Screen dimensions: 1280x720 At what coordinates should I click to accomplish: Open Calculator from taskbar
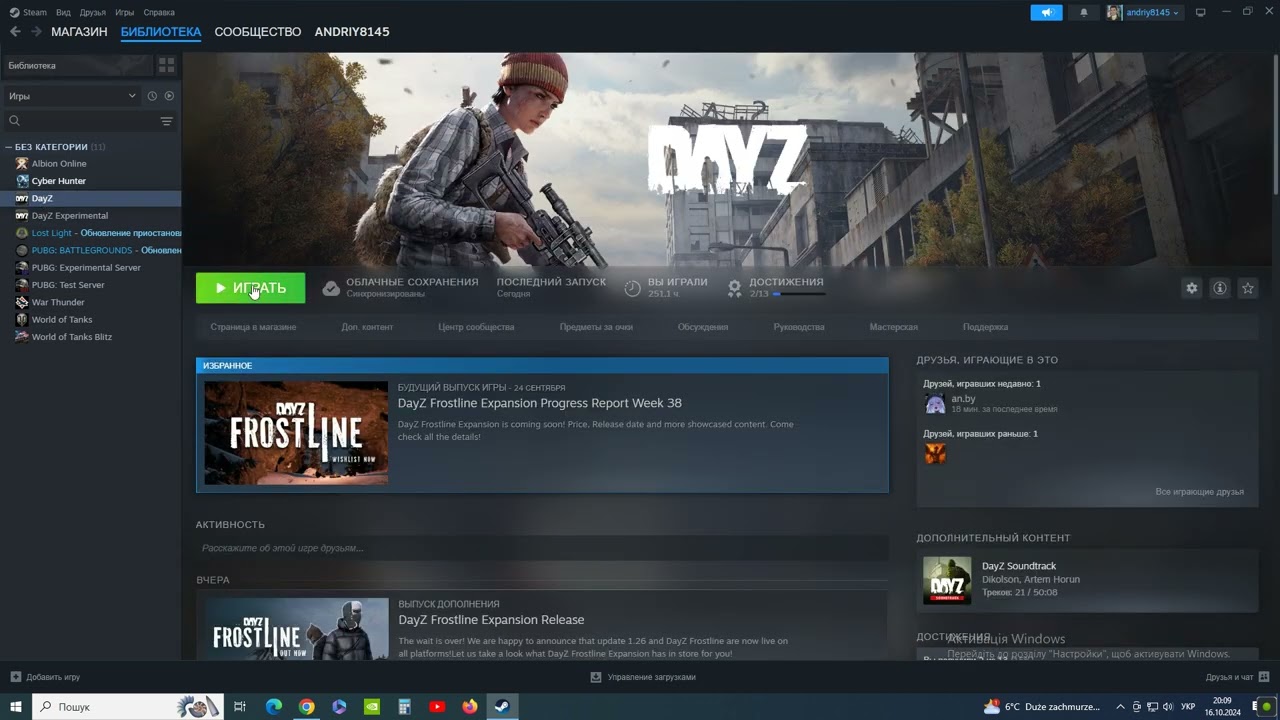[x=404, y=706]
